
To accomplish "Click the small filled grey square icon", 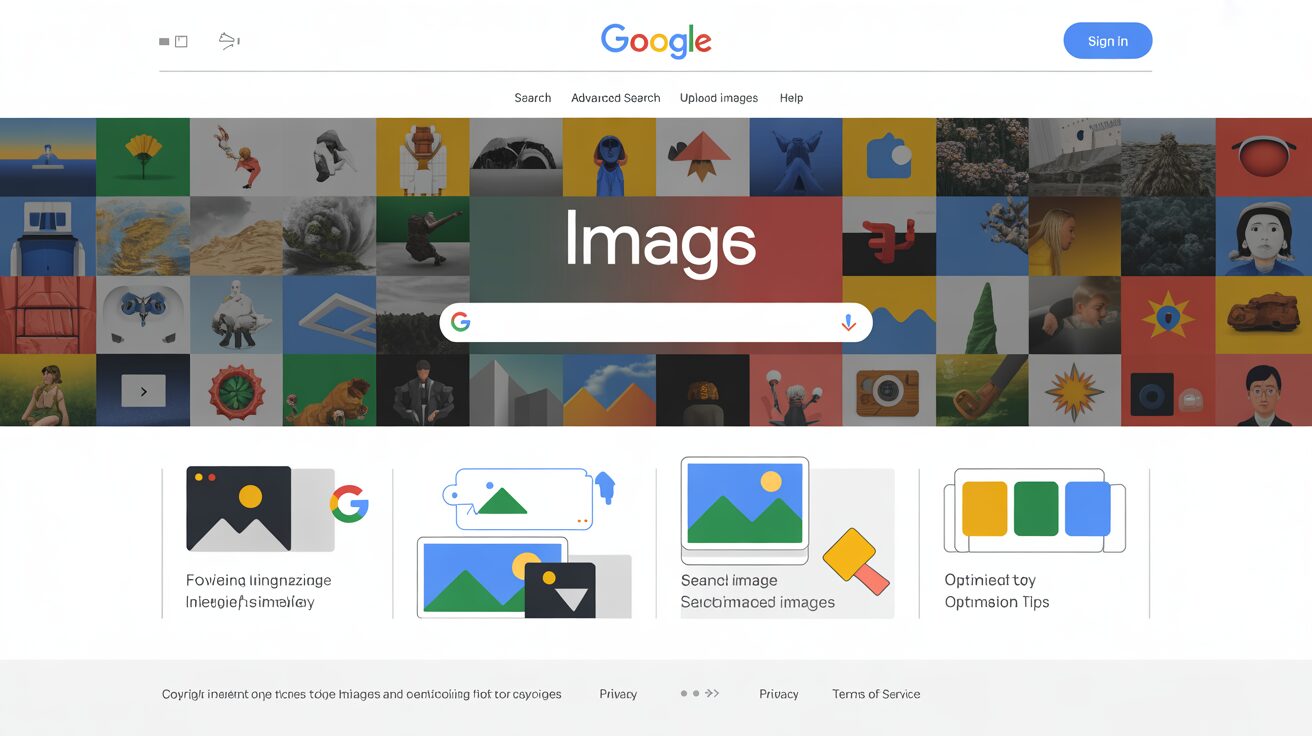I will (164, 41).
